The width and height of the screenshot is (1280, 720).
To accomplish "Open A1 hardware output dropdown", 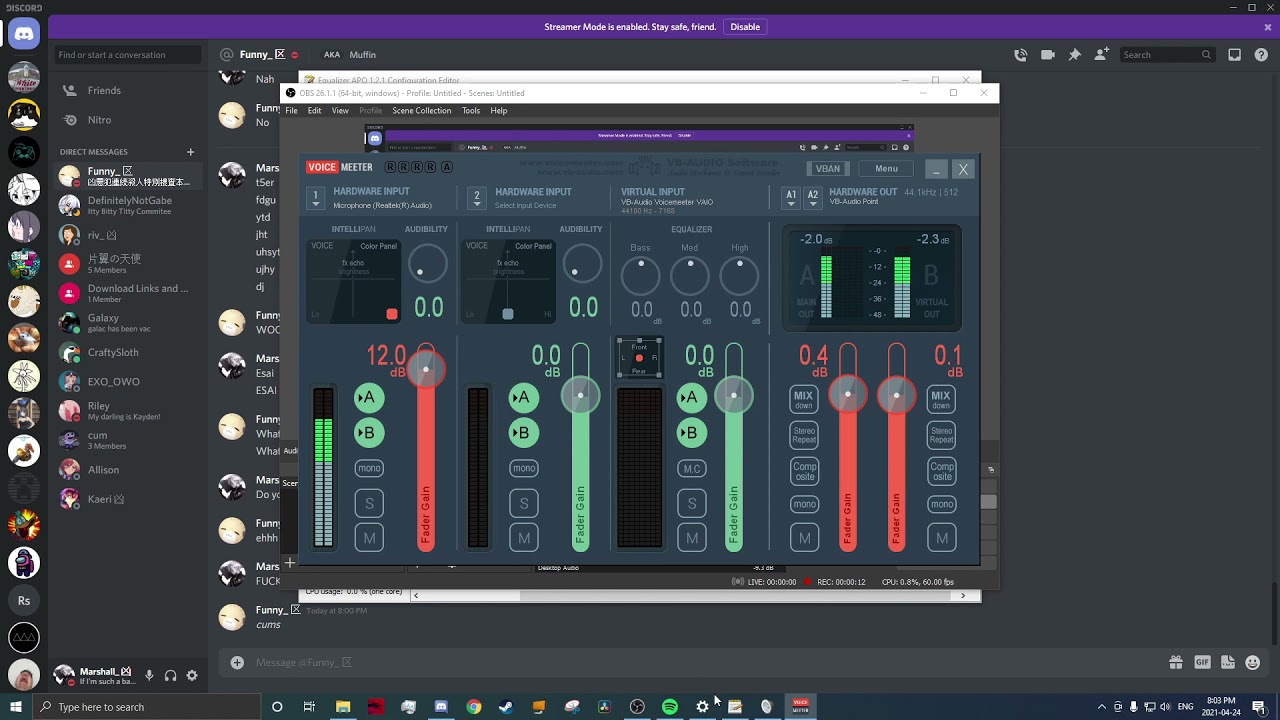I will (791, 197).
